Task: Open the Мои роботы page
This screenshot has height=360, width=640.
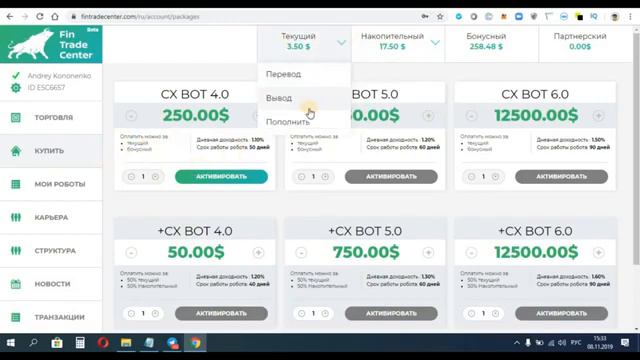Action: coord(51,184)
